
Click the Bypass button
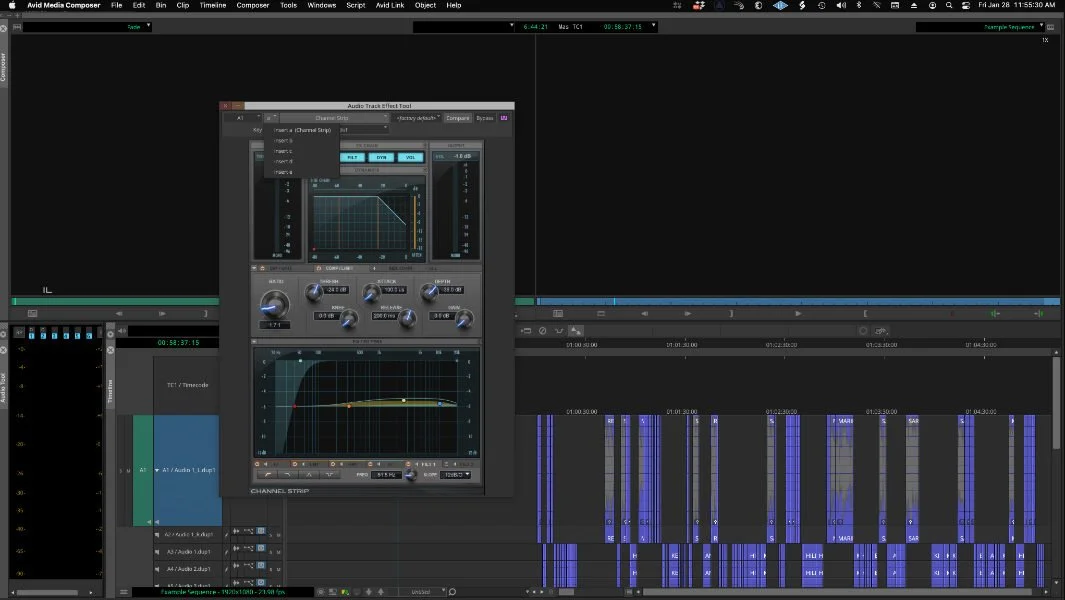[484, 118]
